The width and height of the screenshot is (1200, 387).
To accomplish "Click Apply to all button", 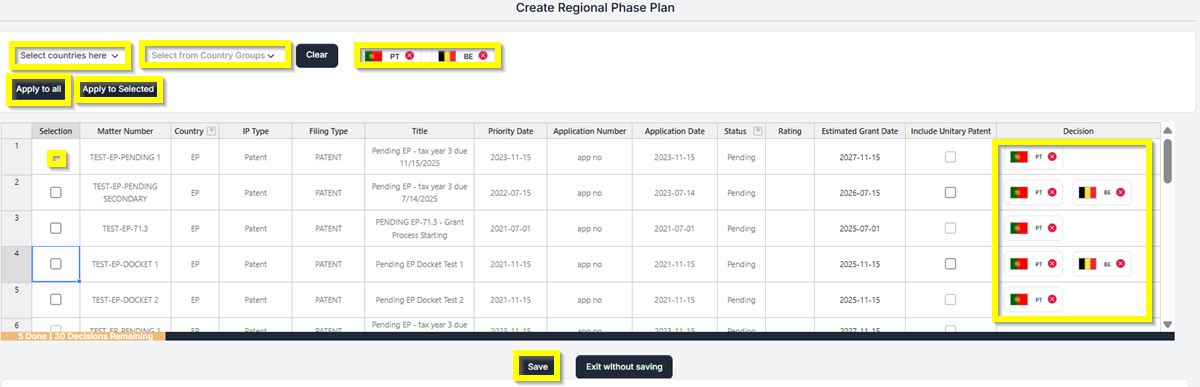I will click(38, 89).
